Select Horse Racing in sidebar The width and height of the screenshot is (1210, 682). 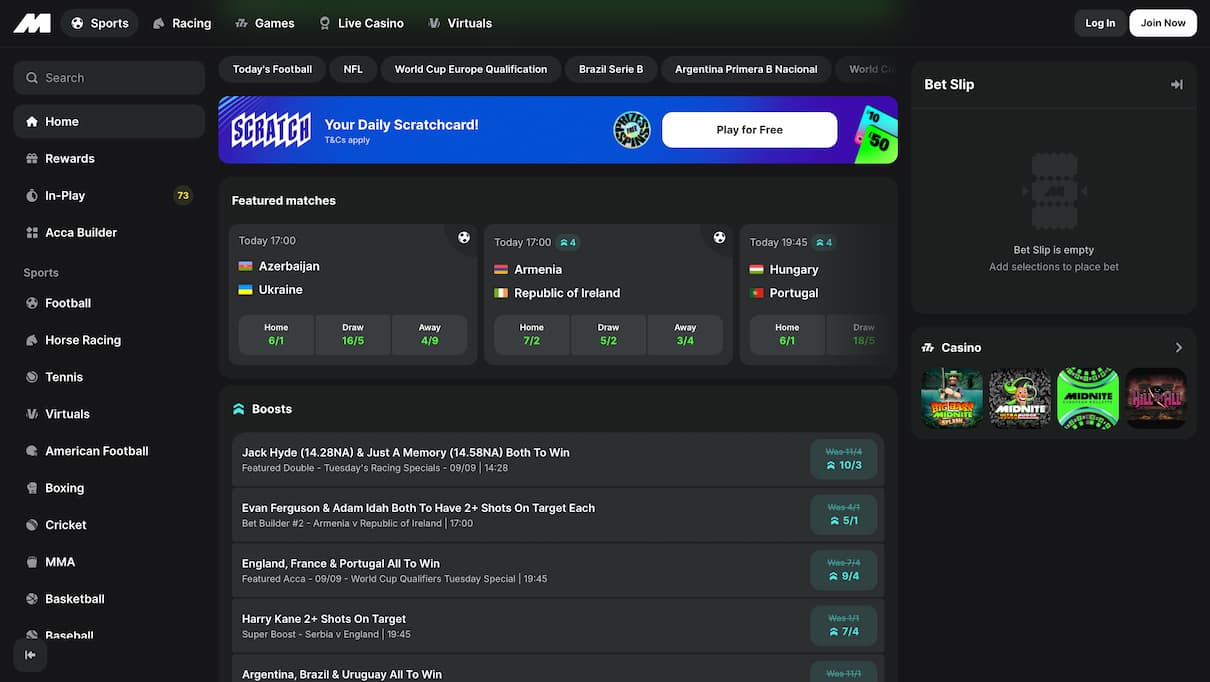click(x=109, y=340)
